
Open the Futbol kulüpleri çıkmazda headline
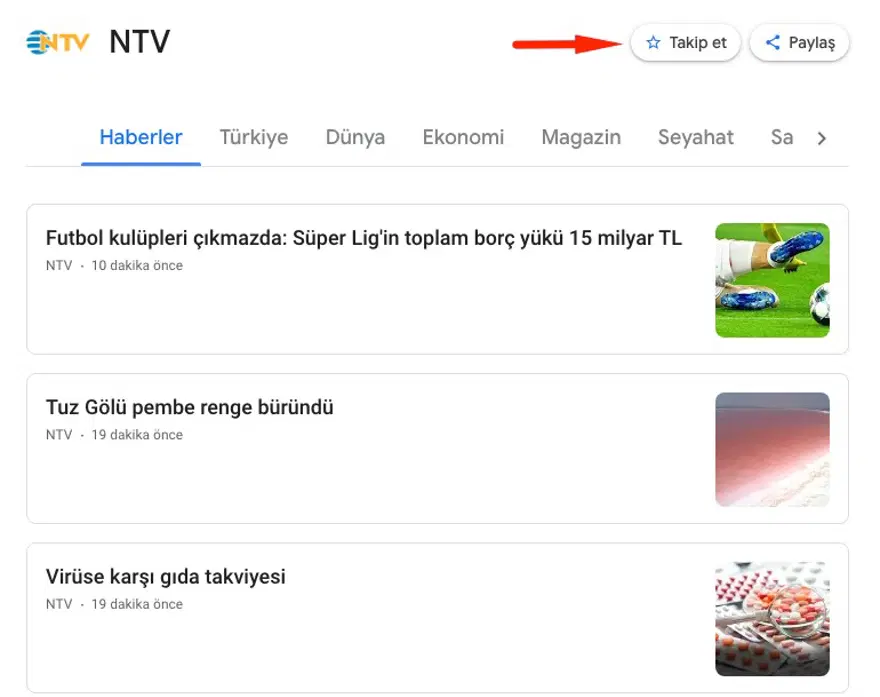pos(364,238)
